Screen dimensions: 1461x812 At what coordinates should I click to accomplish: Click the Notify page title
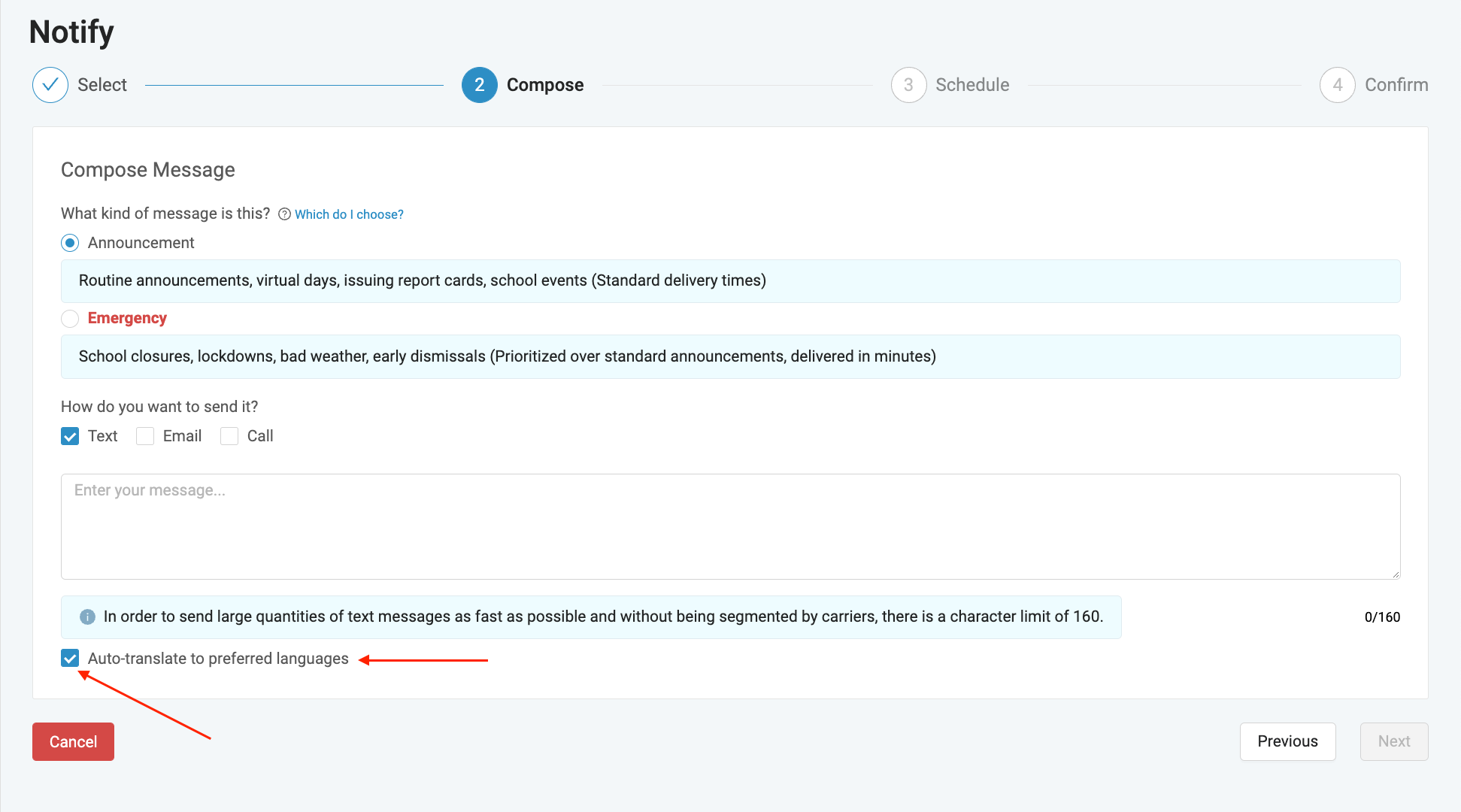tap(71, 32)
